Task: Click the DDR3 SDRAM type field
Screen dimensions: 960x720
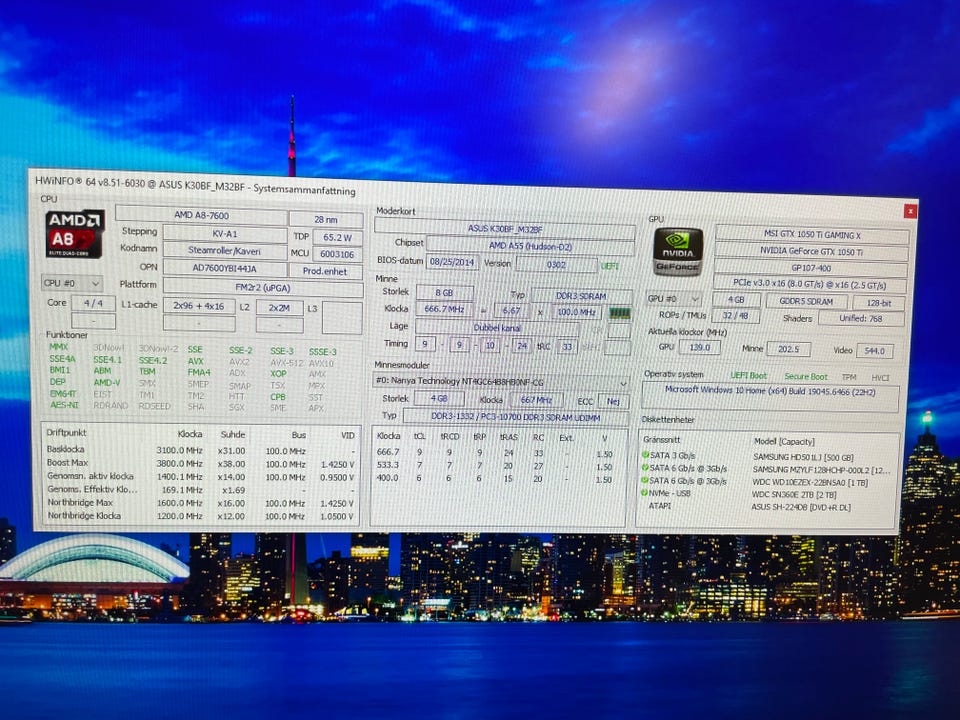Action: click(x=581, y=296)
